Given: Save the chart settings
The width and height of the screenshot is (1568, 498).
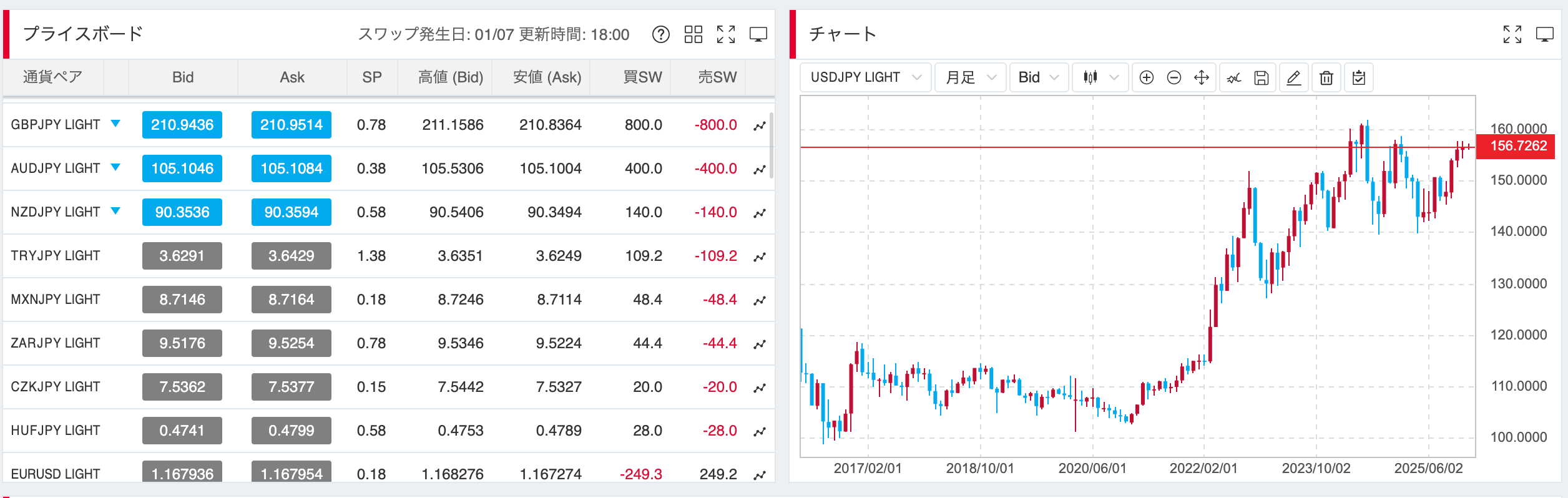Looking at the screenshot, I should coord(1261,77).
